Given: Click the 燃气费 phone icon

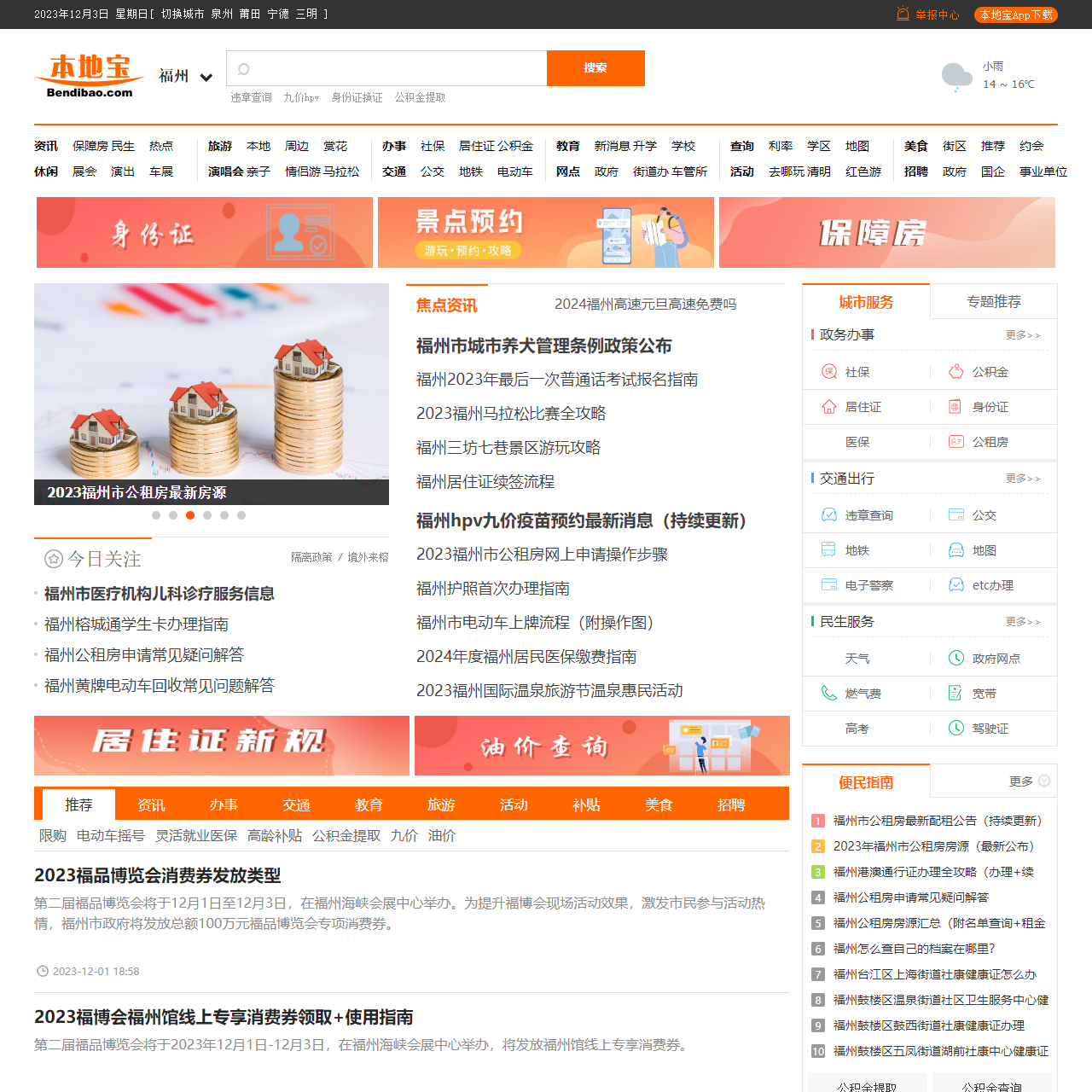Looking at the screenshot, I should coord(828,694).
